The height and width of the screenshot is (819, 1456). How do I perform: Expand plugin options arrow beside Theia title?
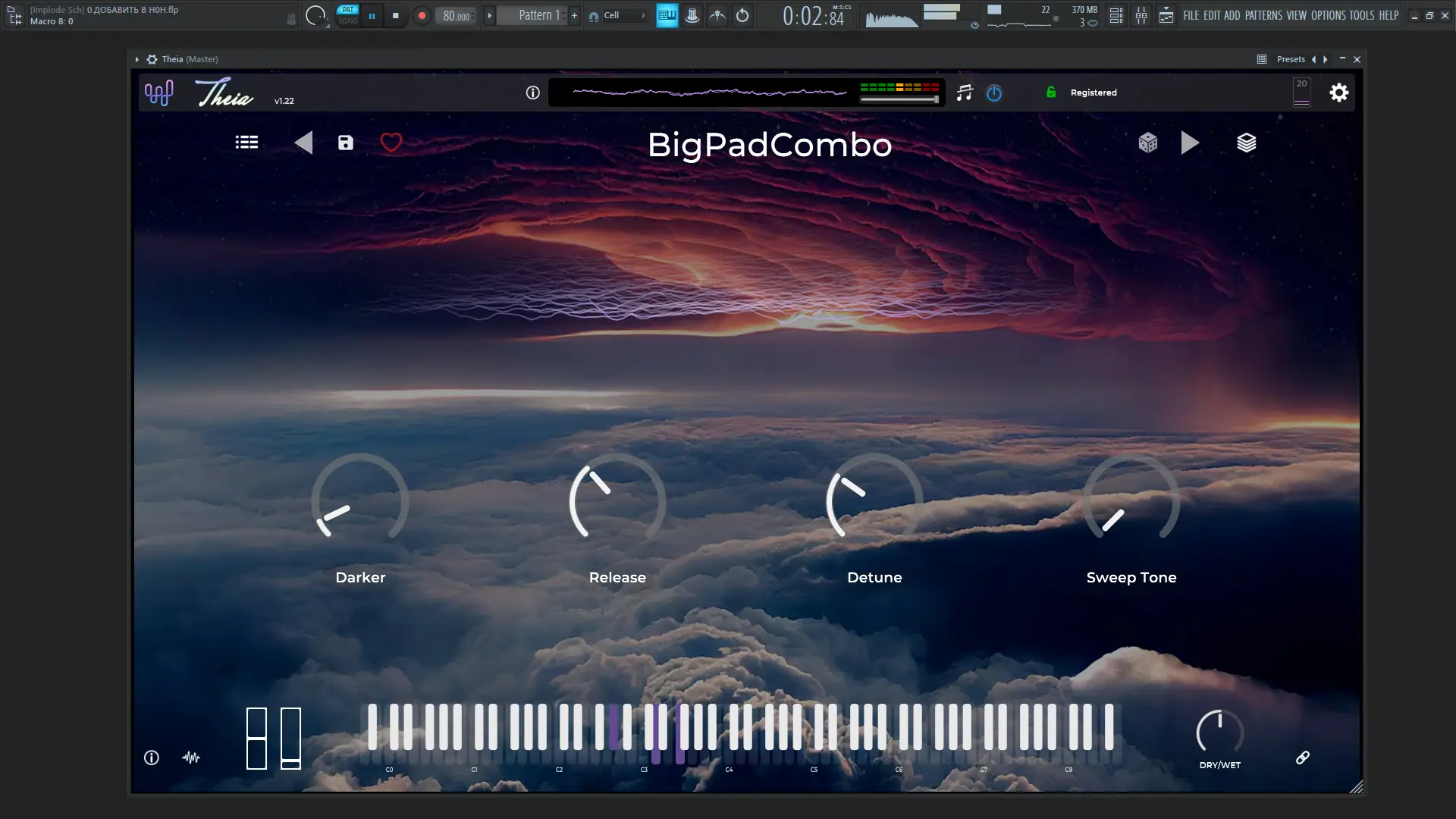[136, 59]
